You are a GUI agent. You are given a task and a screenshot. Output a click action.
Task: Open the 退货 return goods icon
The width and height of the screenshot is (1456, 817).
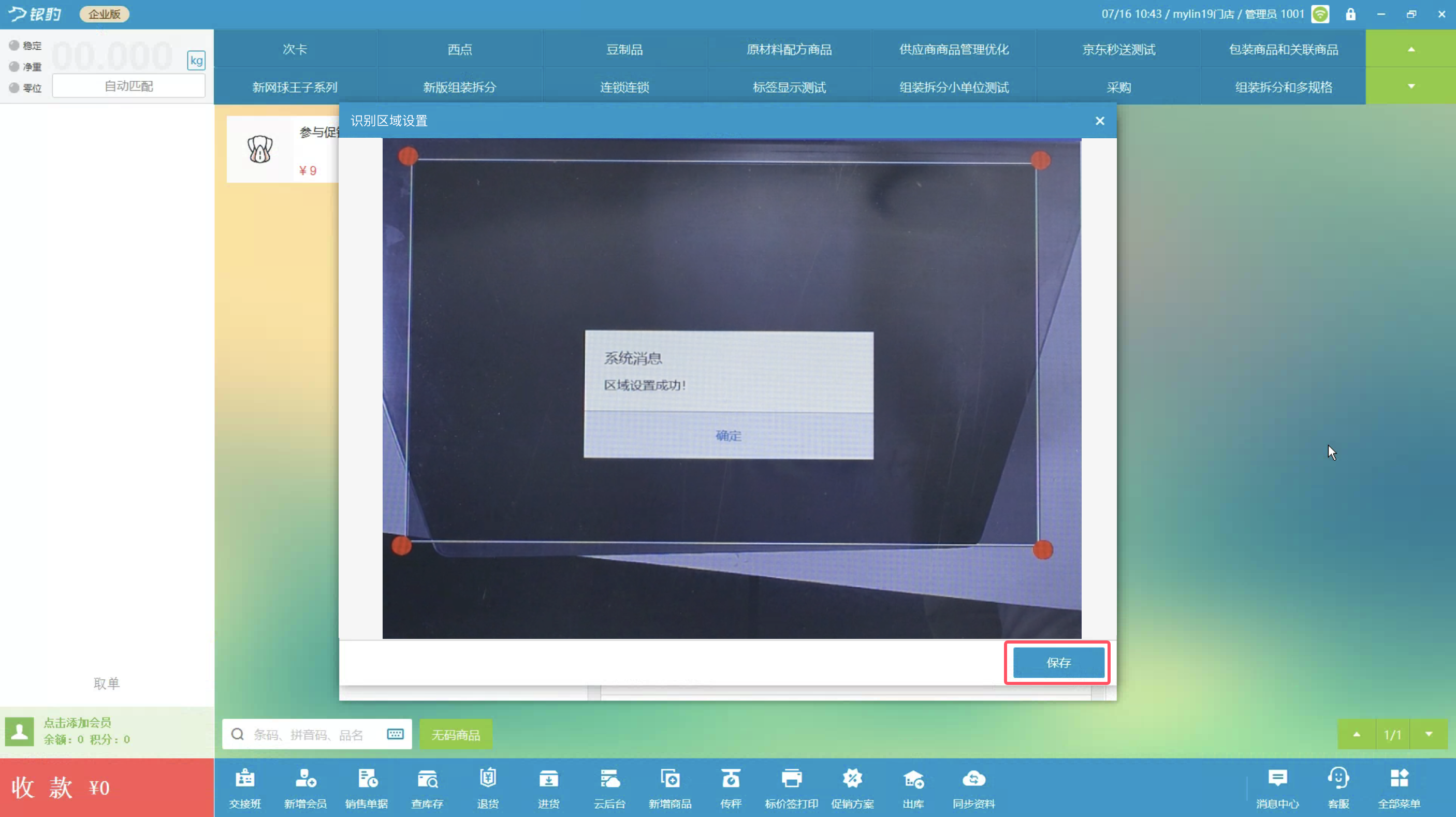[488, 787]
